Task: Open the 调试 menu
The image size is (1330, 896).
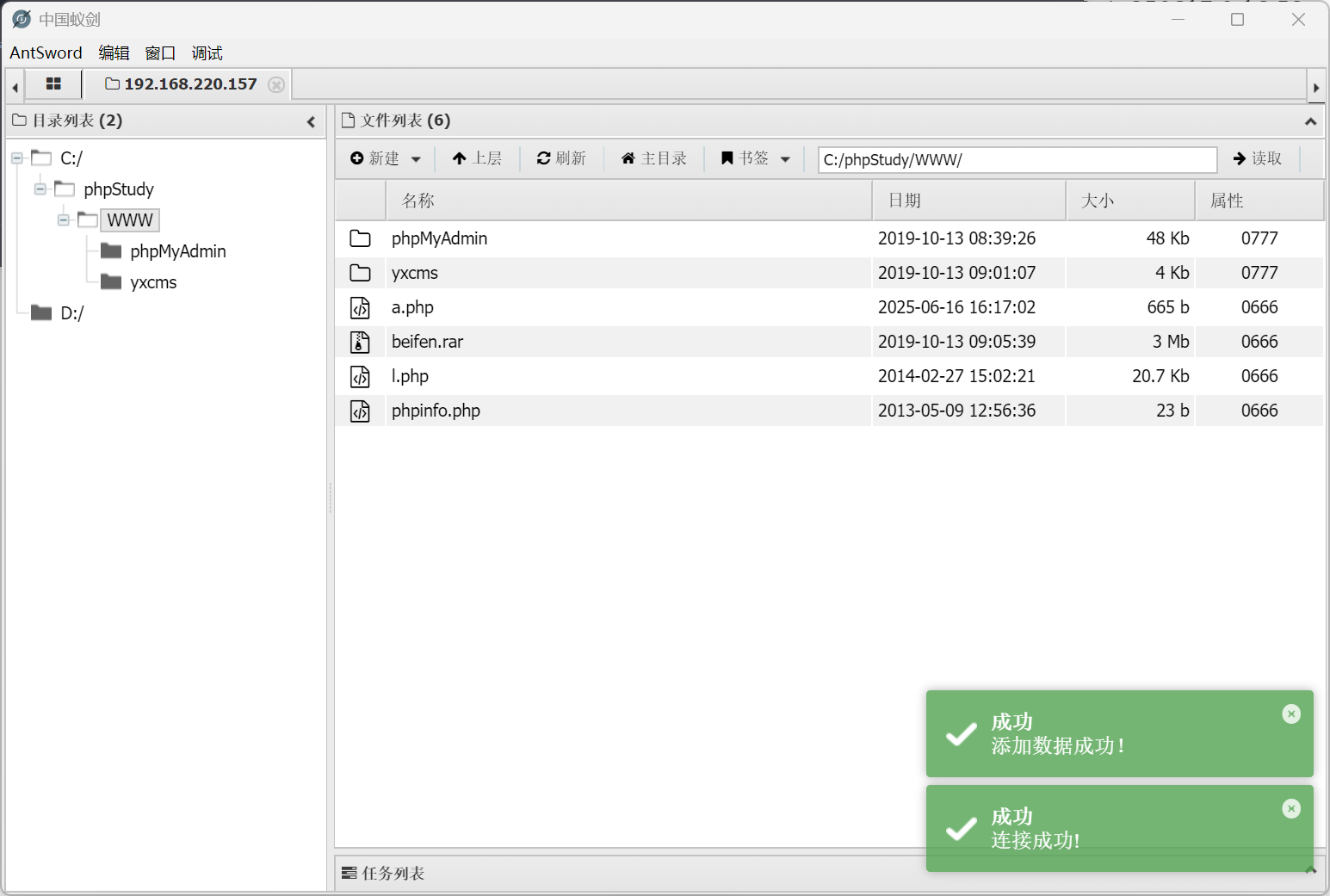Action: coord(207,53)
